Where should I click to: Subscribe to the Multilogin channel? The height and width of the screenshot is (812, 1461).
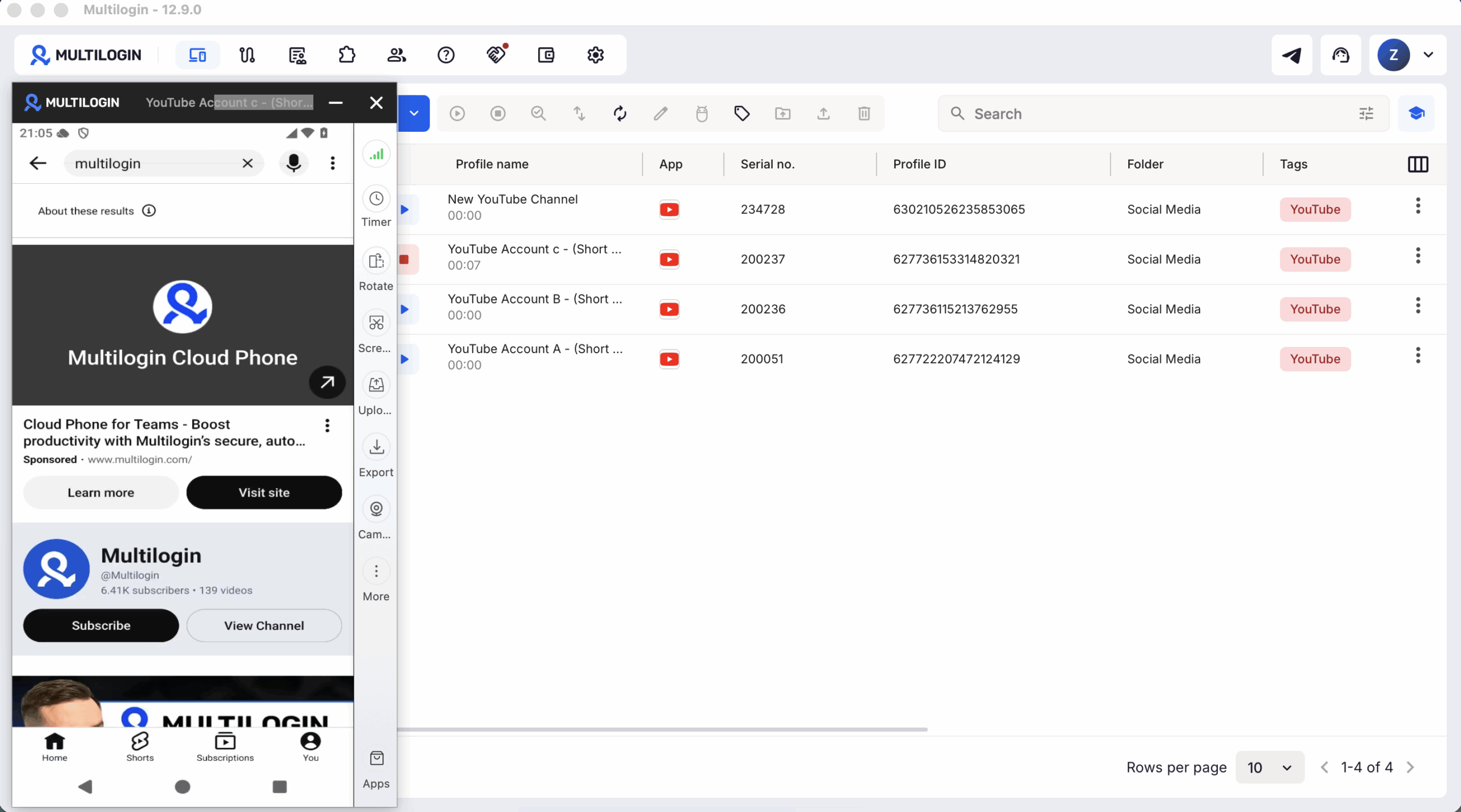tap(101, 626)
